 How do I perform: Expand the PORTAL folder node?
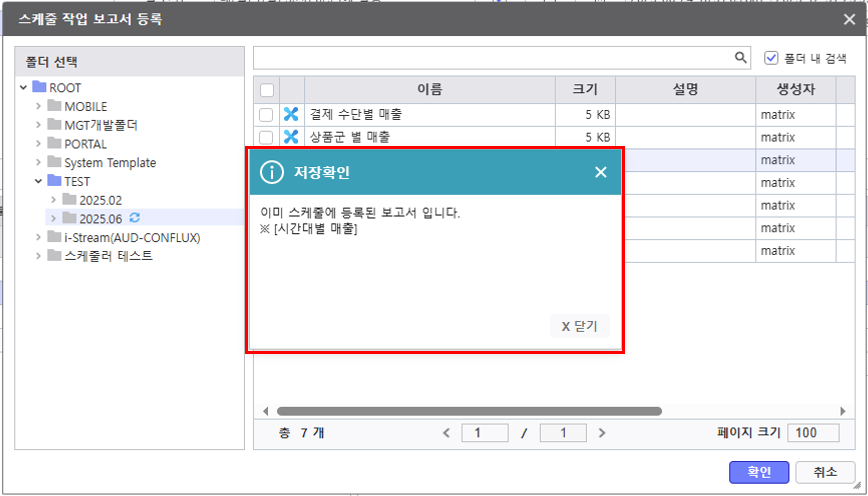tap(38, 143)
